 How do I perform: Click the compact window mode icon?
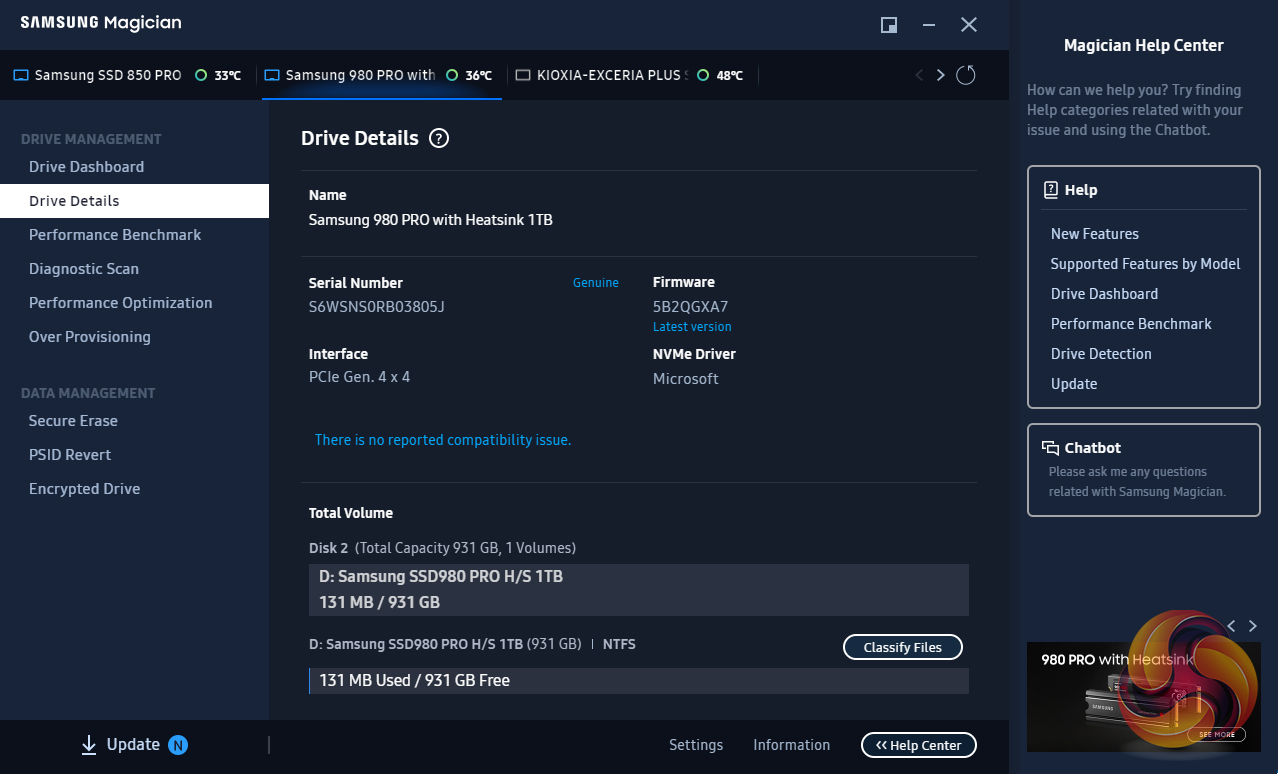point(889,25)
